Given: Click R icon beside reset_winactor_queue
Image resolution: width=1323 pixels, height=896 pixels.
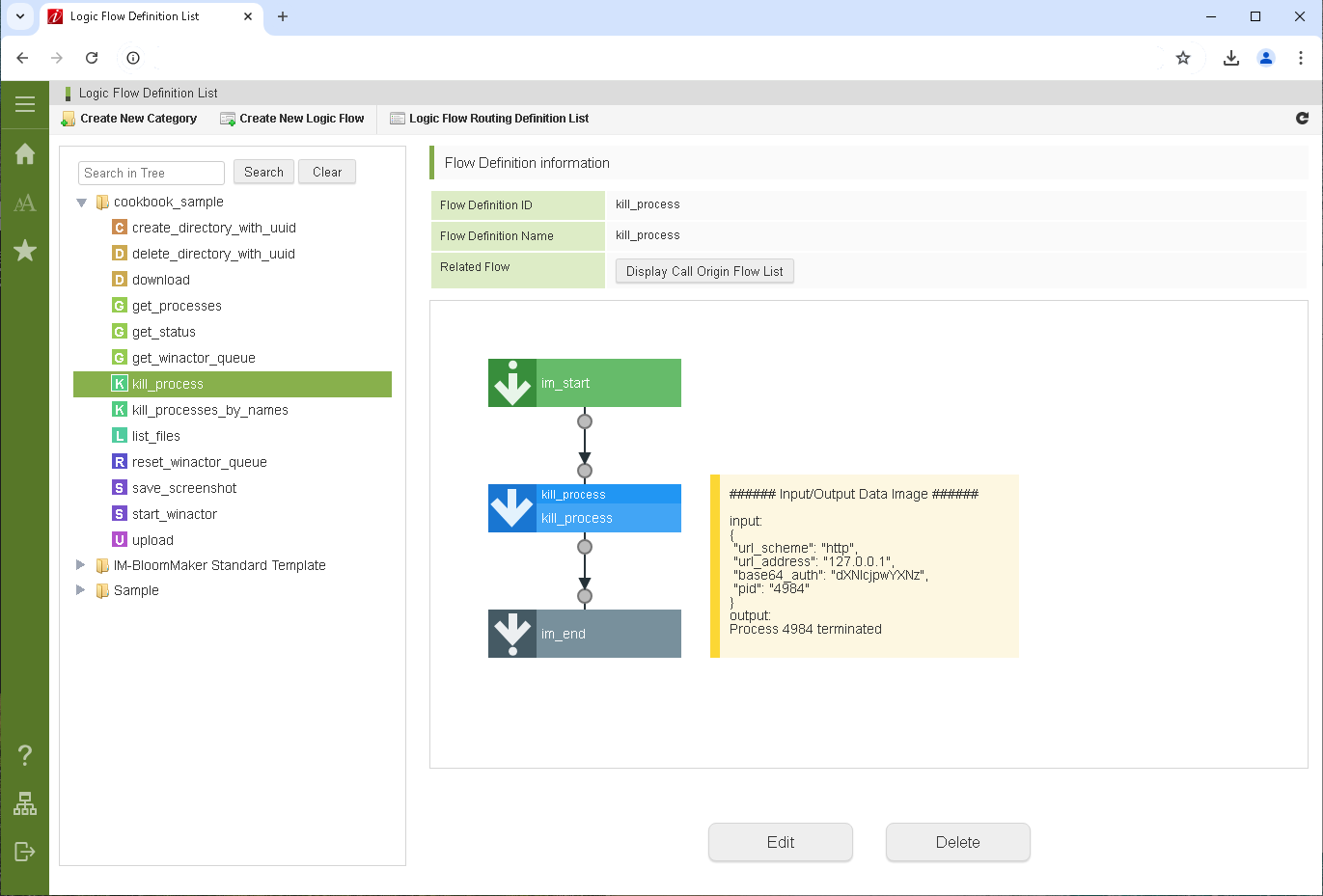Looking at the screenshot, I should click(x=120, y=462).
